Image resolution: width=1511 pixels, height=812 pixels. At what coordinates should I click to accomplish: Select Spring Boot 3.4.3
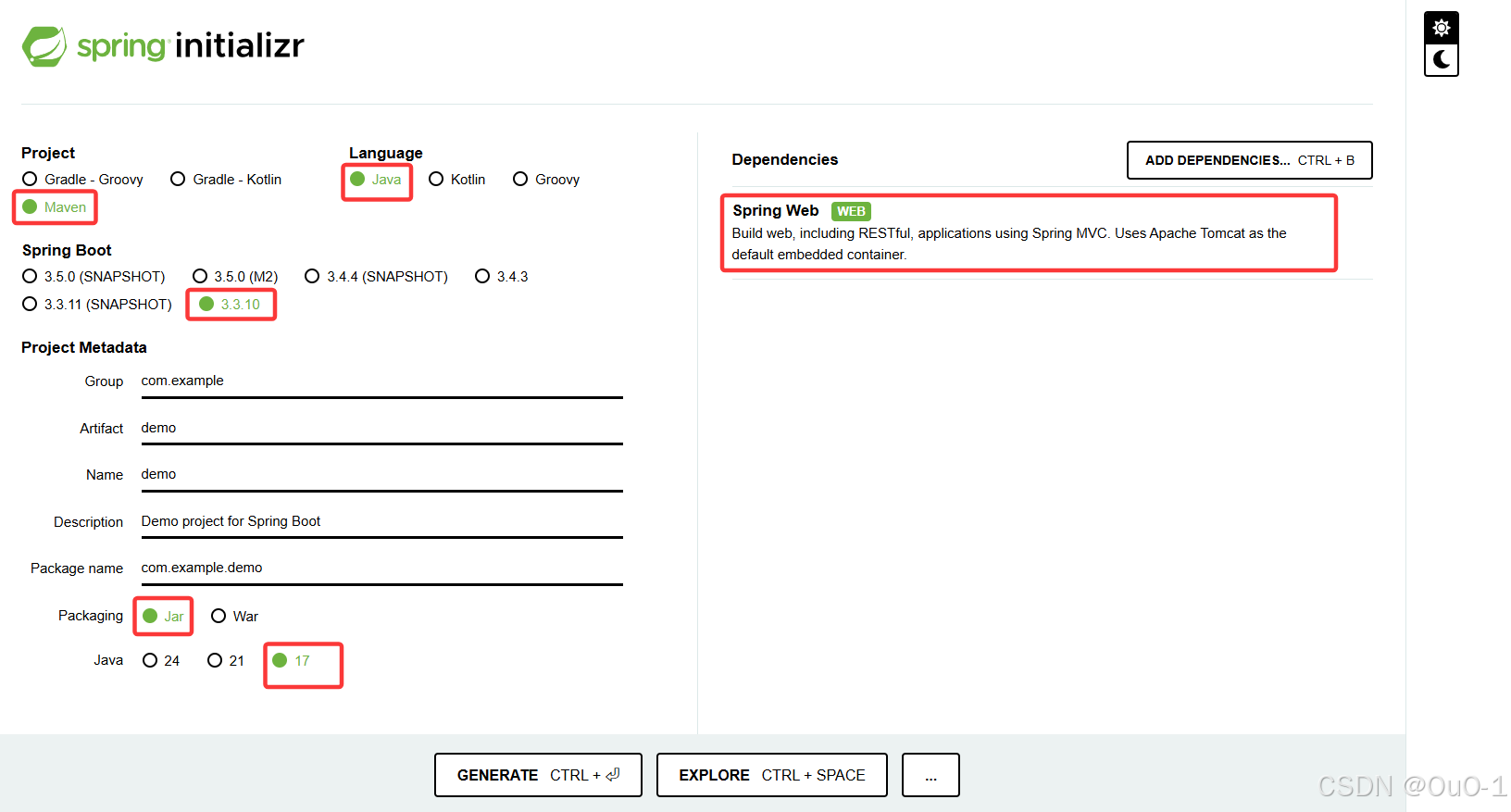502,276
